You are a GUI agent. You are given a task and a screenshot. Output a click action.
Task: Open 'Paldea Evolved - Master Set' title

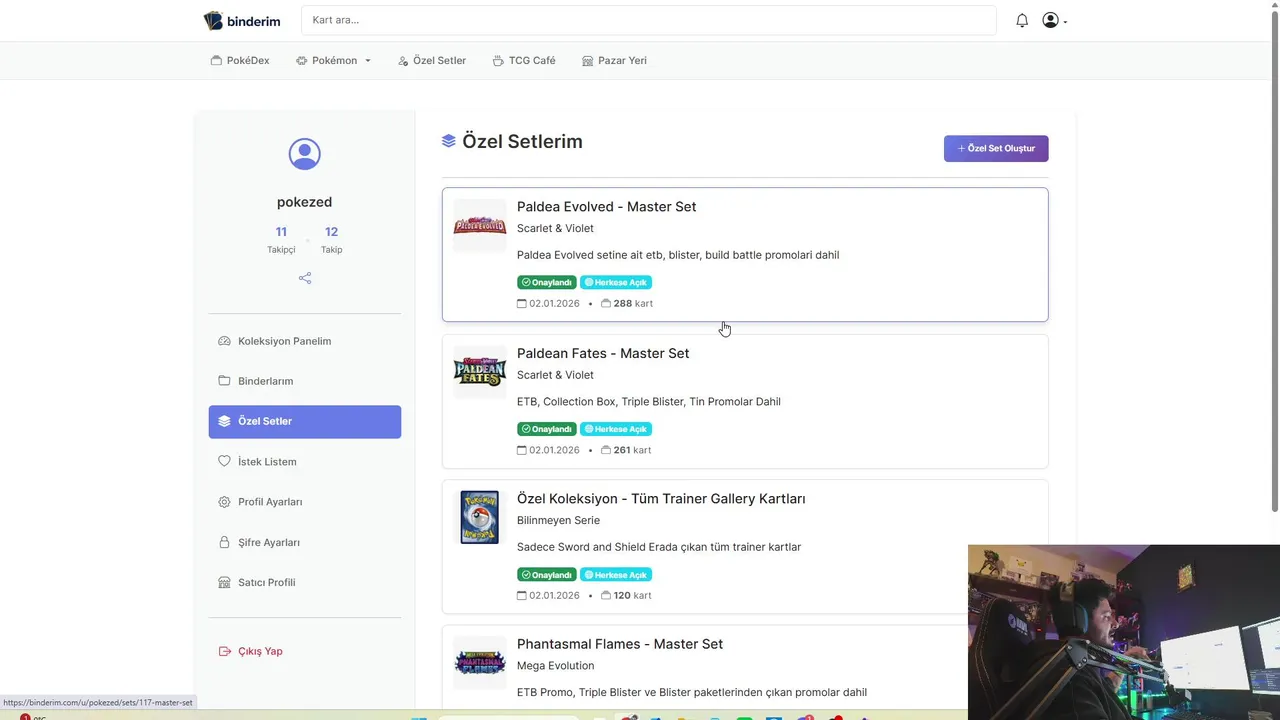[606, 207]
